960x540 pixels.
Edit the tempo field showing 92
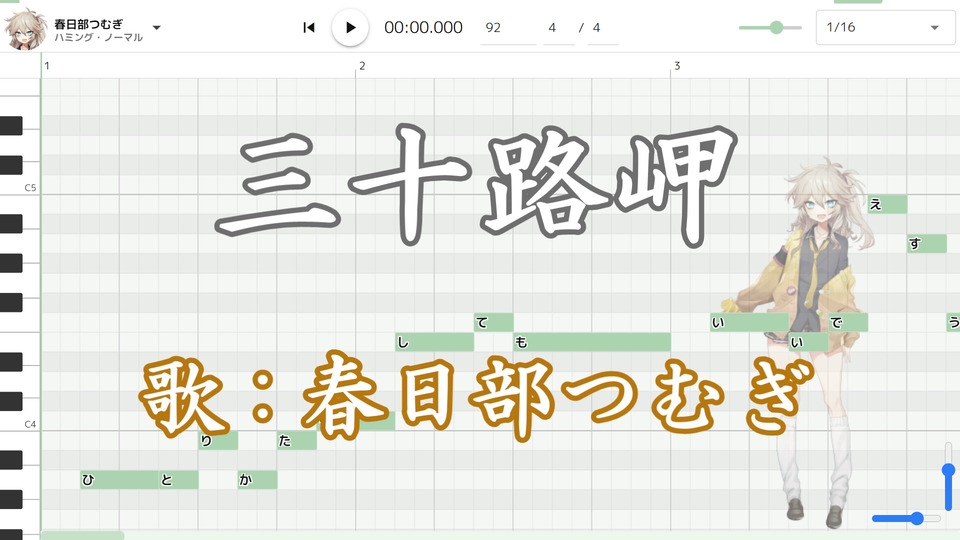point(508,28)
